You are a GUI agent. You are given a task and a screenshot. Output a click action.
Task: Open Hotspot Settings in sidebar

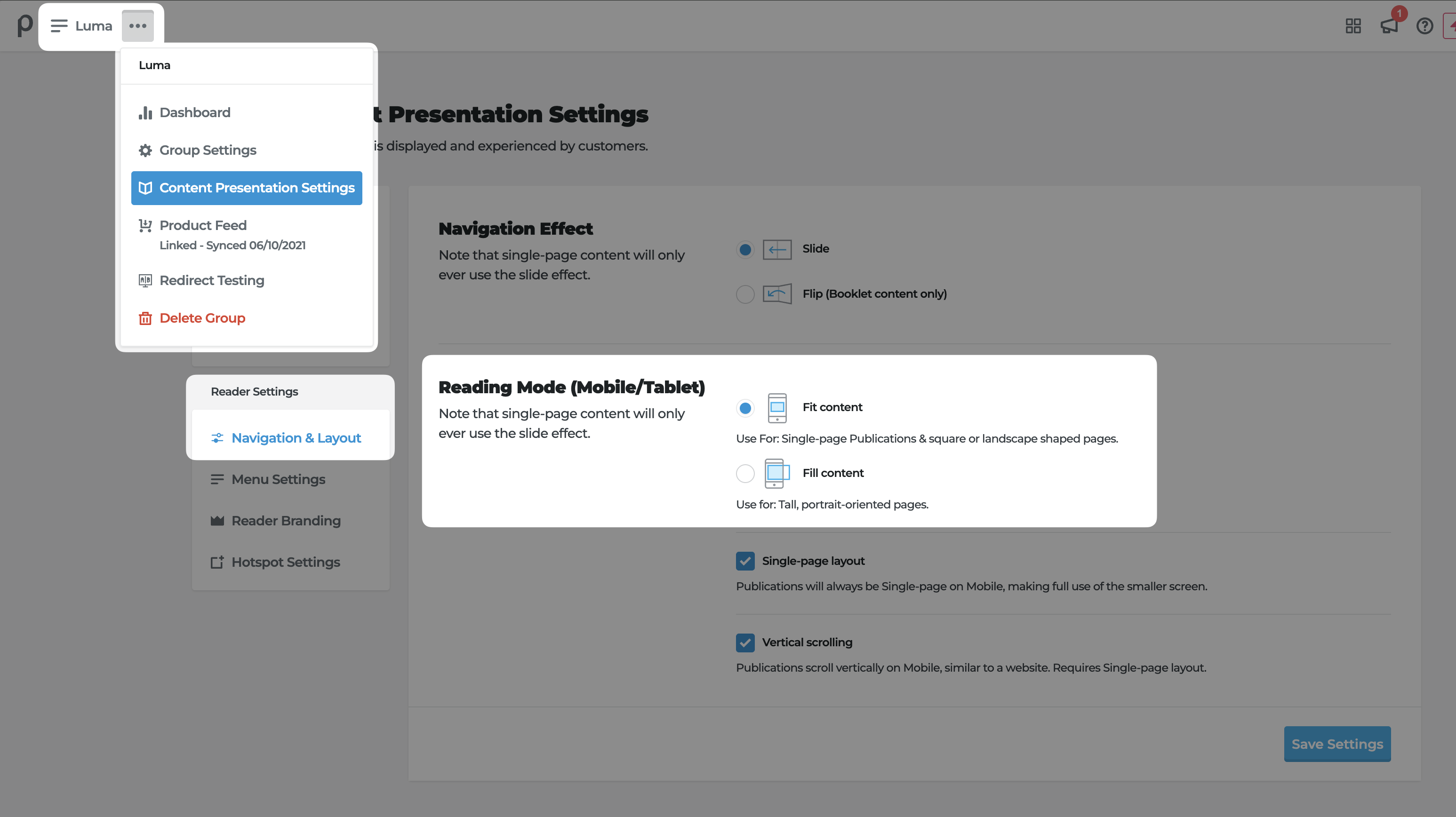coord(286,562)
